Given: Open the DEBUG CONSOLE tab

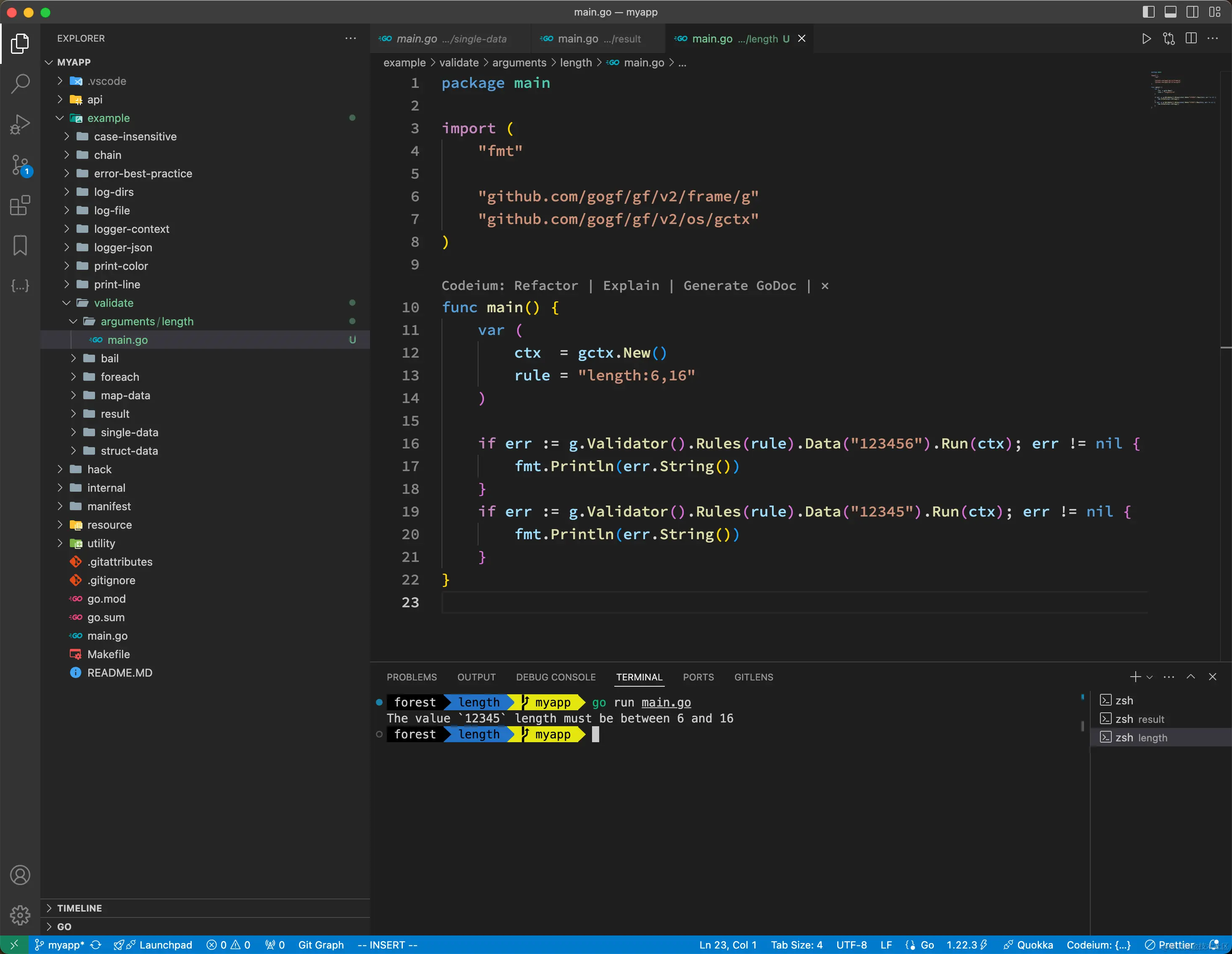Looking at the screenshot, I should tap(555, 677).
